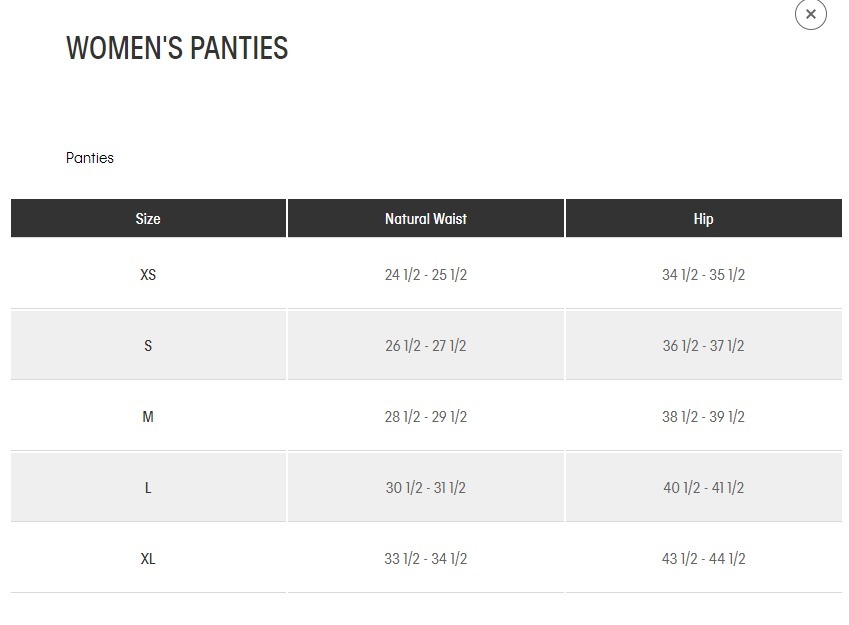Viewport: 849px width, 625px height.
Task: Click M hip measurement 38 1/2 - 39 1/2
Action: (703, 417)
